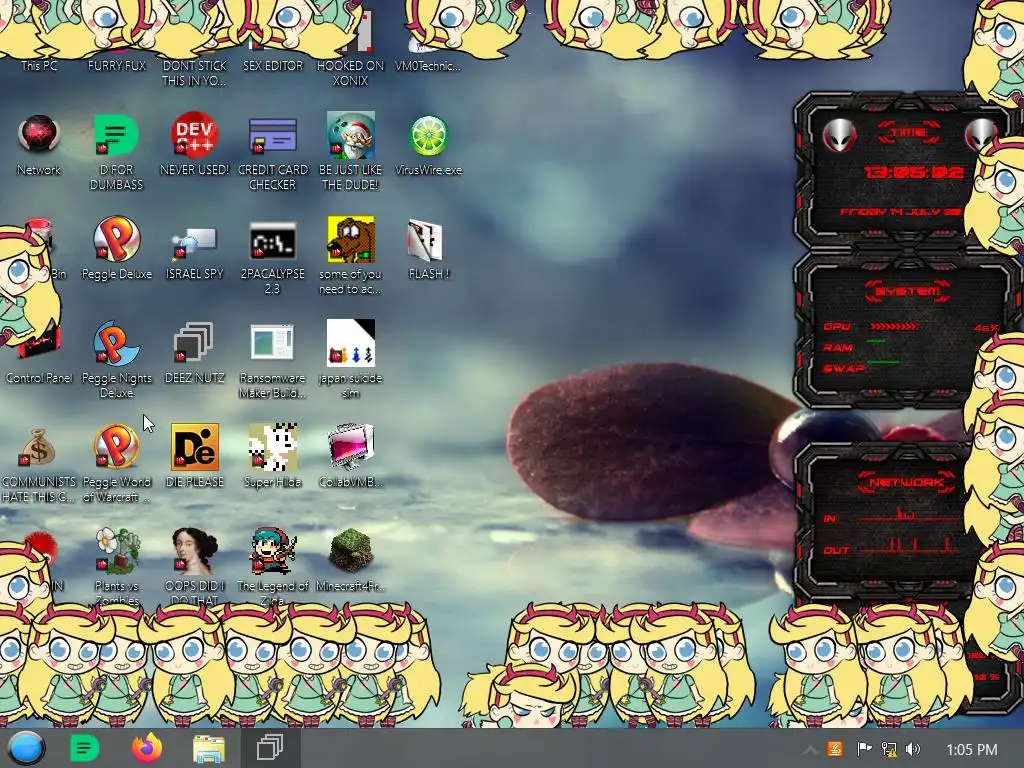Open File Explorer from the taskbar
1024x768 pixels.
209,748
